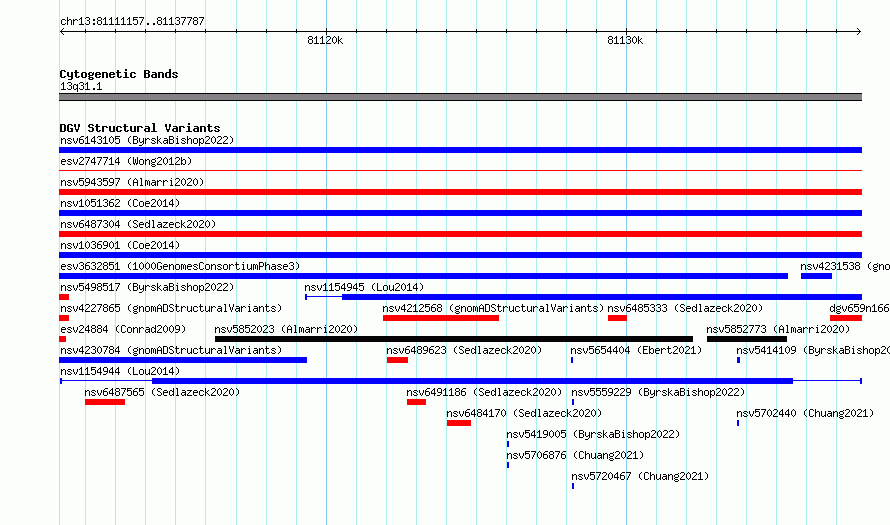Click the red bar under nsv6491186
The height and width of the screenshot is (525, 890).
point(417,402)
